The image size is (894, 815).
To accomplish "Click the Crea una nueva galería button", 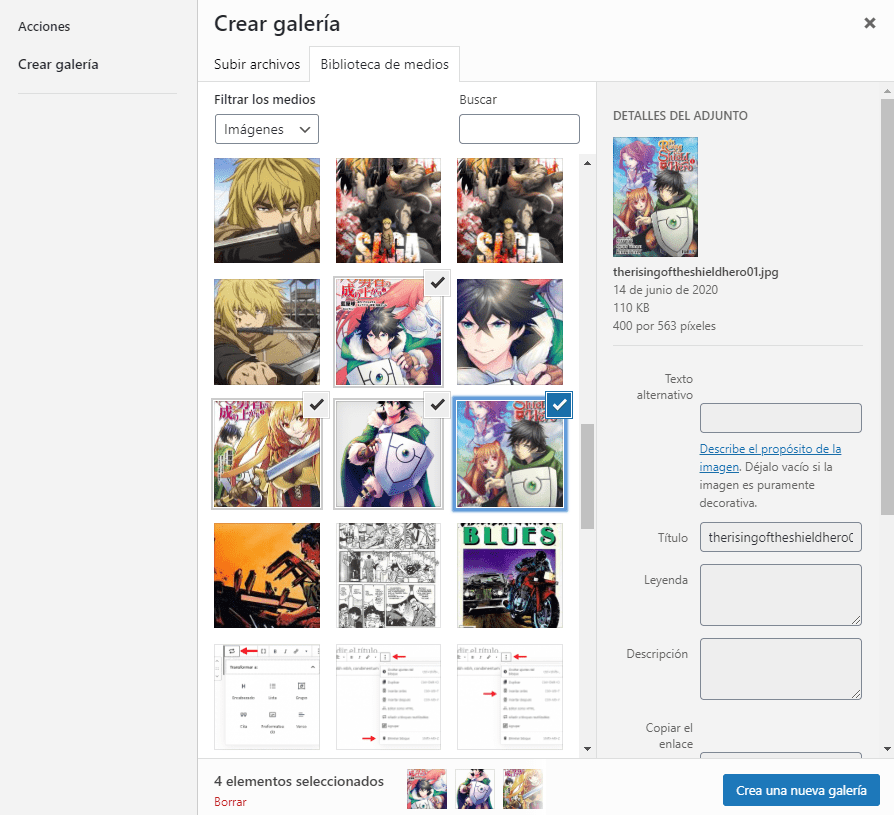I will pos(801,790).
